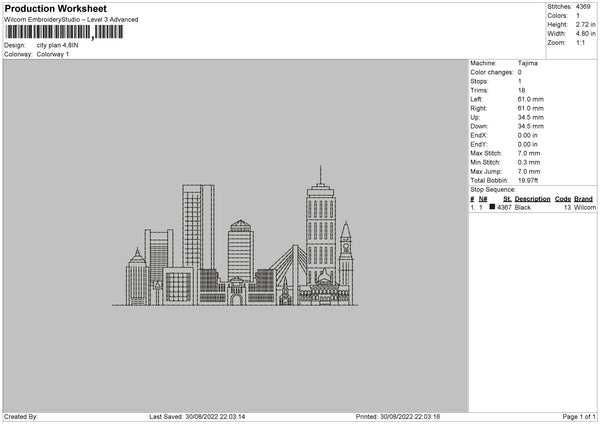
Task: Select the Production Worksheet title
Action: click(56, 8)
